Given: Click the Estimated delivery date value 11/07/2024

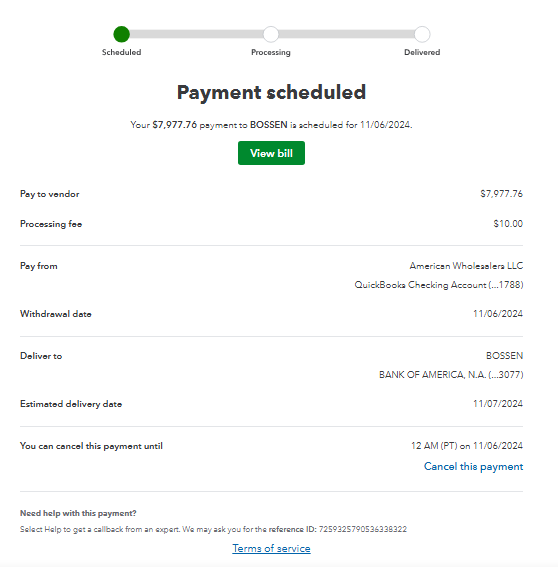Looking at the screenshot, I should (x=498, y=404).
